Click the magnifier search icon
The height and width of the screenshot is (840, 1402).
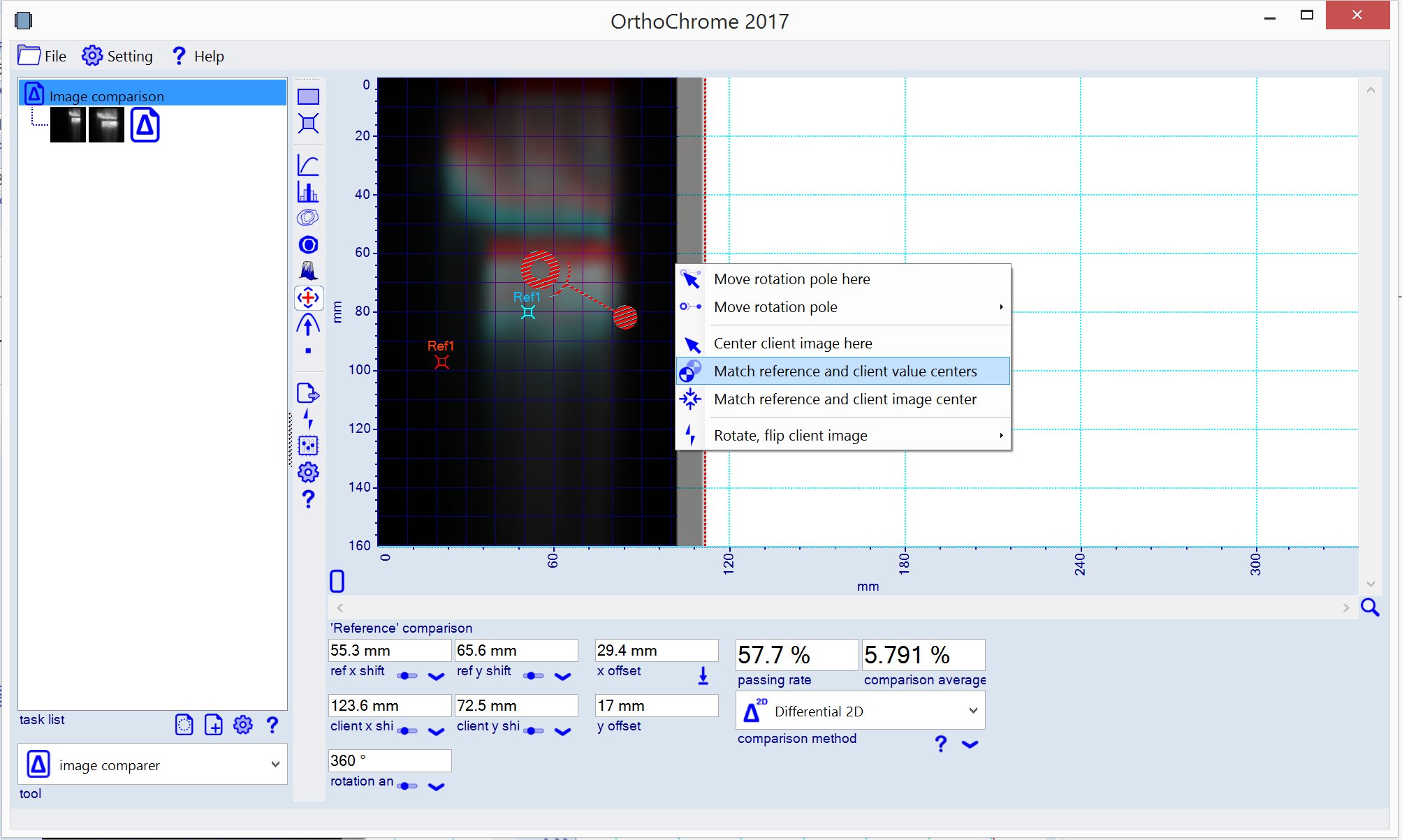(1370, 607)
